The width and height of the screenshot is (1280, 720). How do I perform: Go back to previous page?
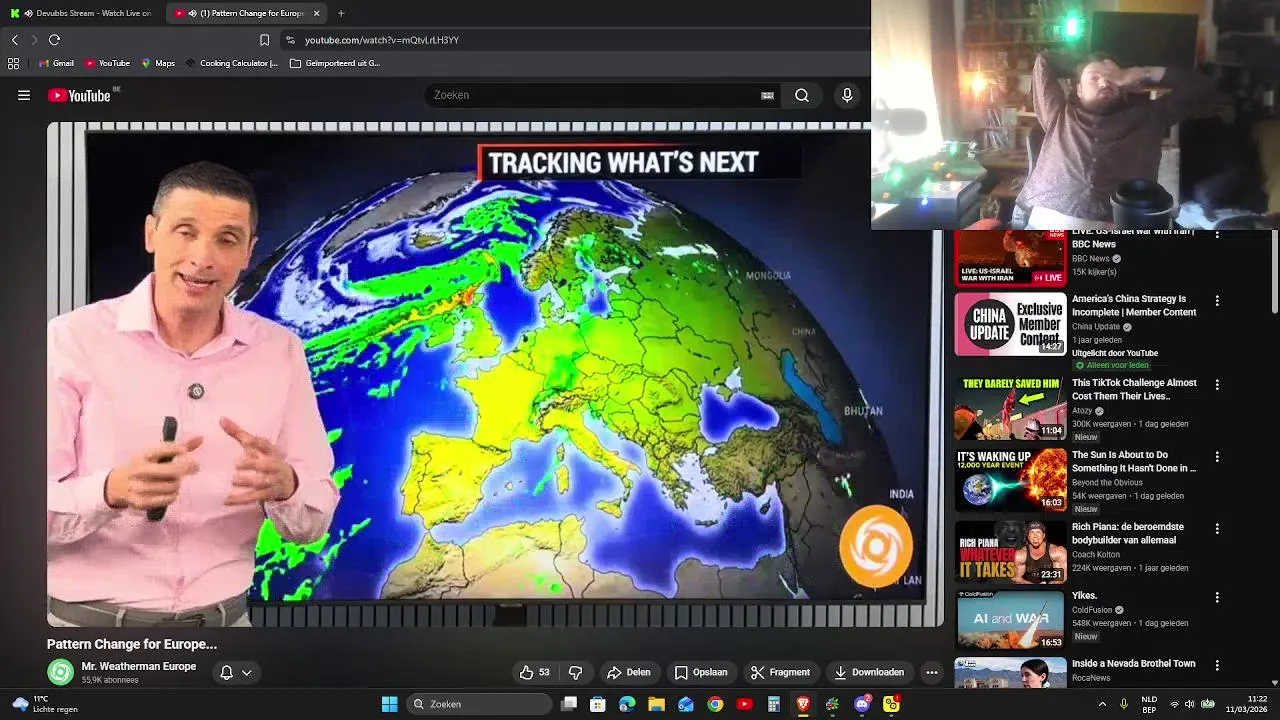click(14, 40)
